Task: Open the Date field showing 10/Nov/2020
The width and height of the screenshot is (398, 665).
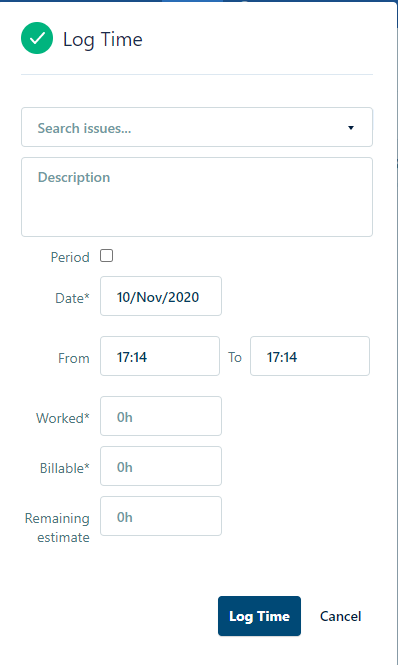Action: point(161,296)
